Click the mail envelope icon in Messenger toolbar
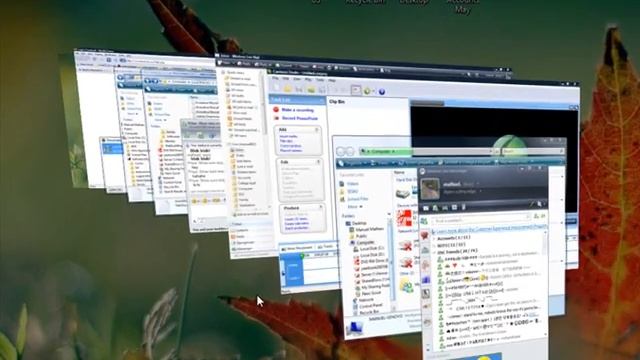640x360 pixels. (425, 208)
